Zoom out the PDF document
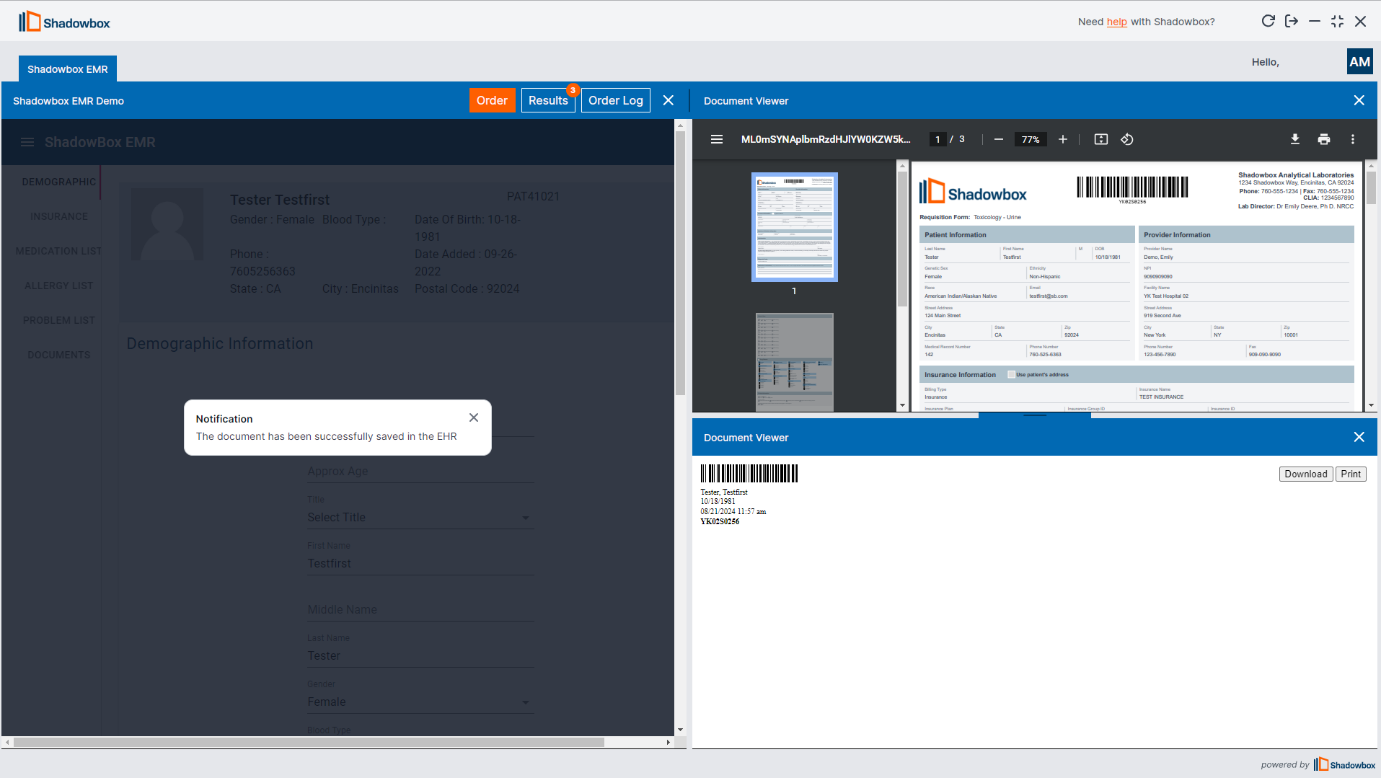The image size is (1381, 778). 998,139
